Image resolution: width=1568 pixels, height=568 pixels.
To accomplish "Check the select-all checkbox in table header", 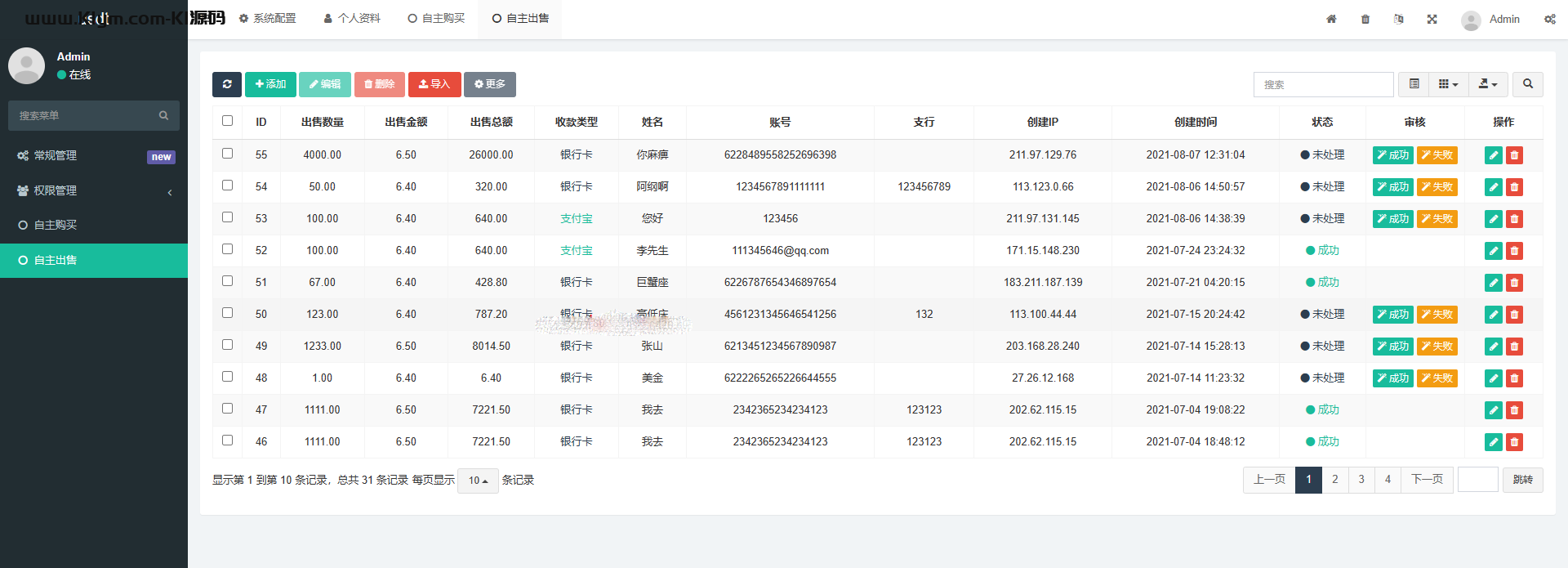I will 227,121.
